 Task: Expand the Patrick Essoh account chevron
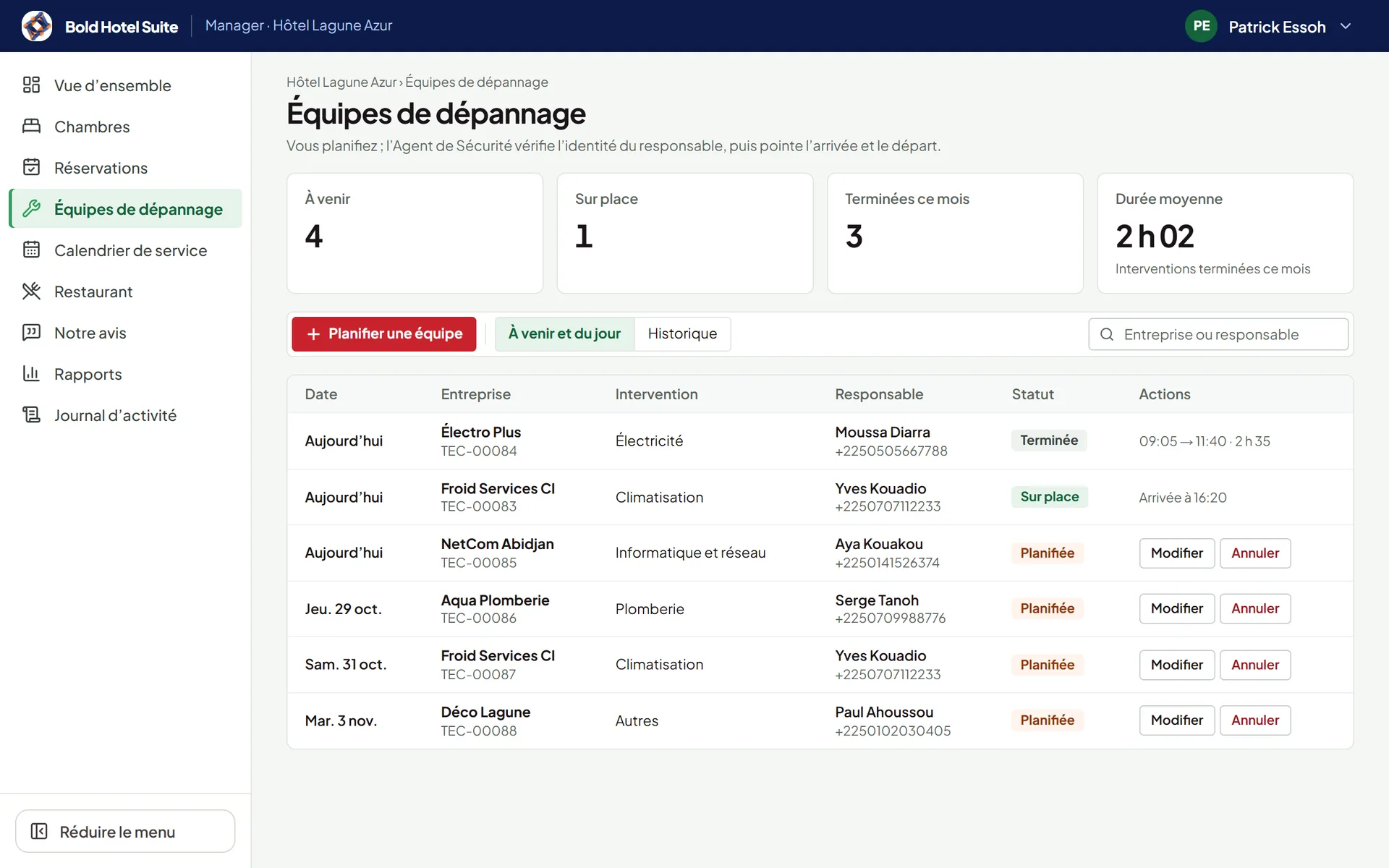click(1346, 26)
